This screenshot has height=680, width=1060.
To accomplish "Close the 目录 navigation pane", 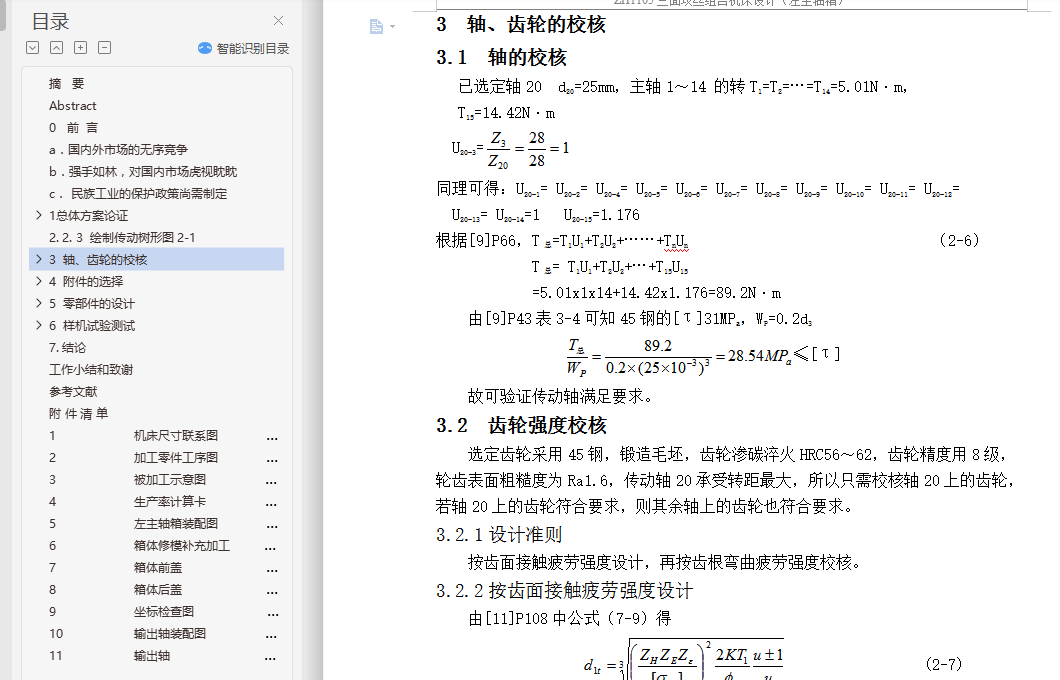I will click(279, 21).
